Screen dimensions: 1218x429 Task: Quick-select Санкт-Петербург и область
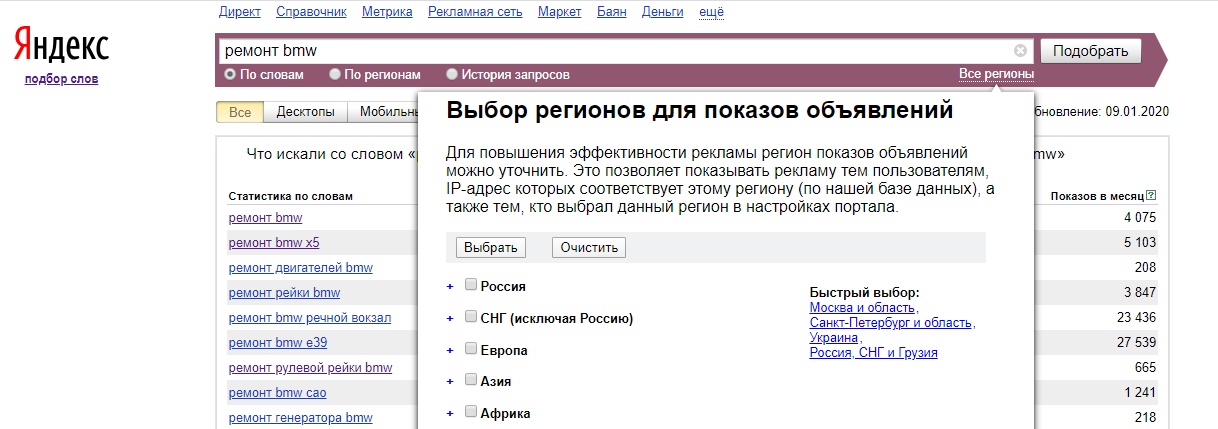pyautogui.click(x=891, y=323)
